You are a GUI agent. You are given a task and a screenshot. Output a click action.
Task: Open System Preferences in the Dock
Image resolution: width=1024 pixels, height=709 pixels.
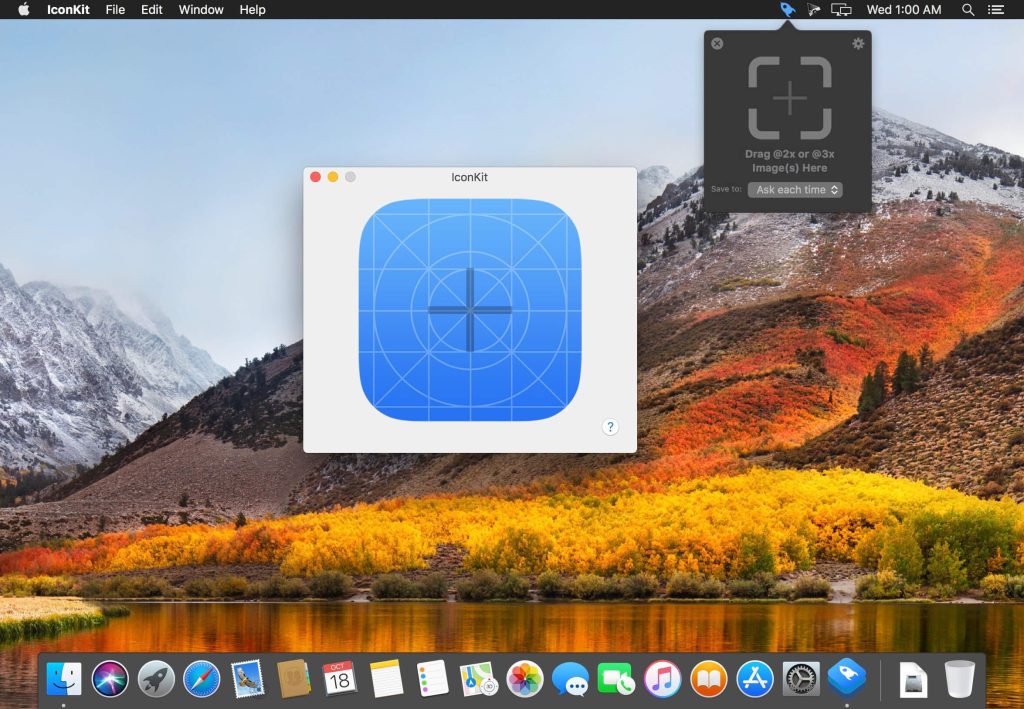pos(801,679)
